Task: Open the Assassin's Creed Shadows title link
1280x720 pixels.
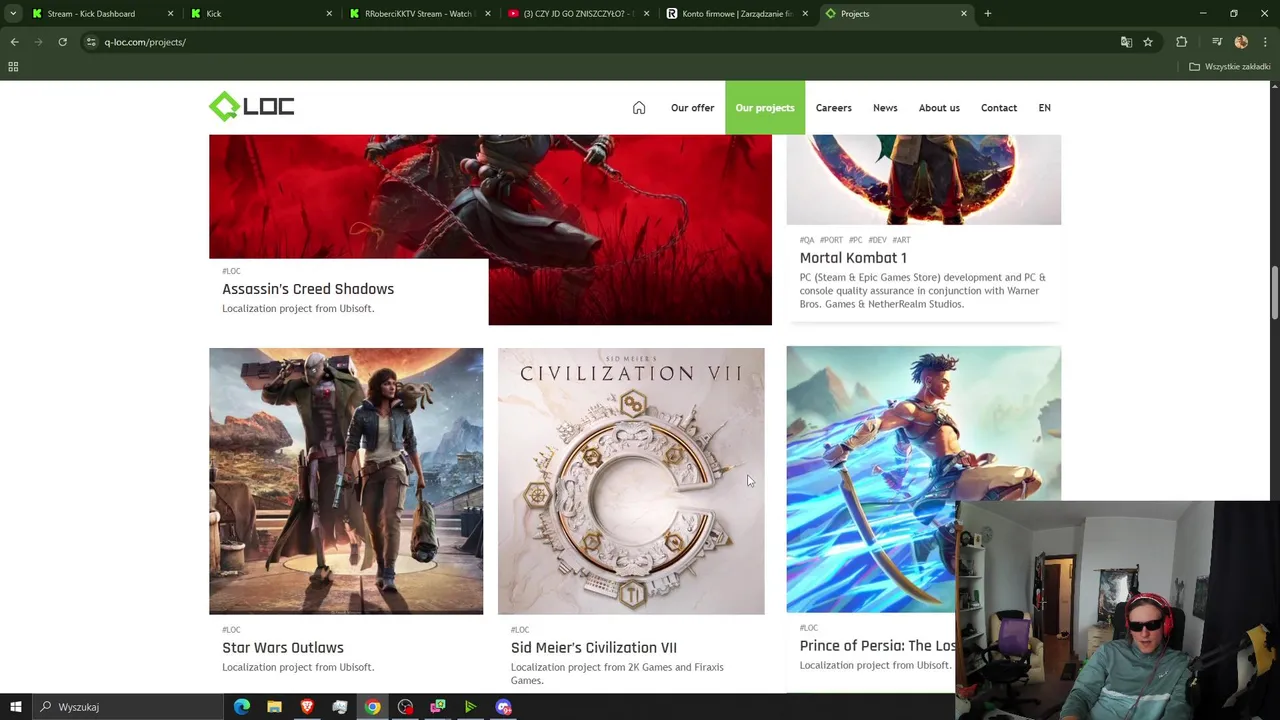Action: point(308,289)
